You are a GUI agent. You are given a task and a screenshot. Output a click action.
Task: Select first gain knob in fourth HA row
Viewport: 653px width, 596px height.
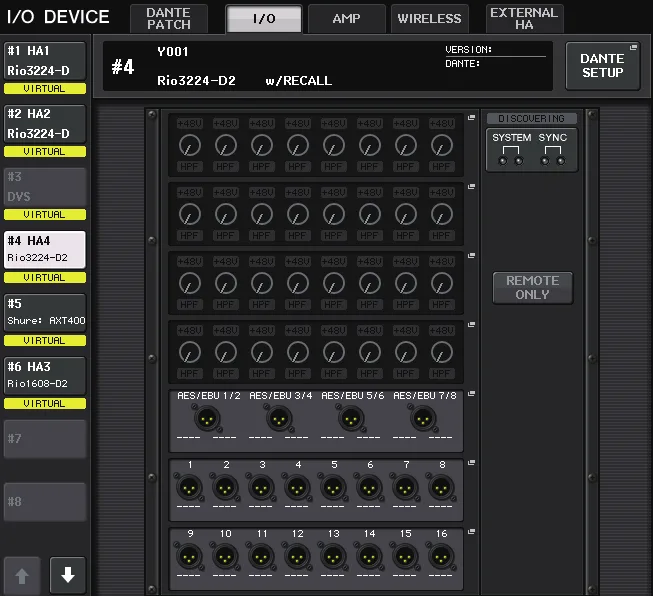(x=189, y=352)
